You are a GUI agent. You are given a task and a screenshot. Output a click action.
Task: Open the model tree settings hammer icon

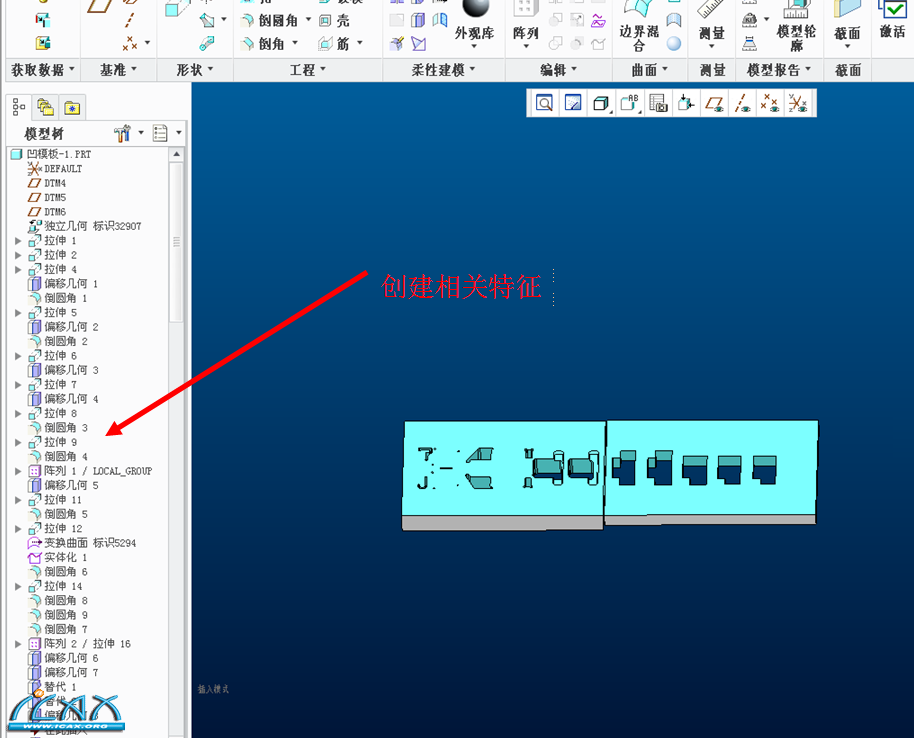click(122, 133)
